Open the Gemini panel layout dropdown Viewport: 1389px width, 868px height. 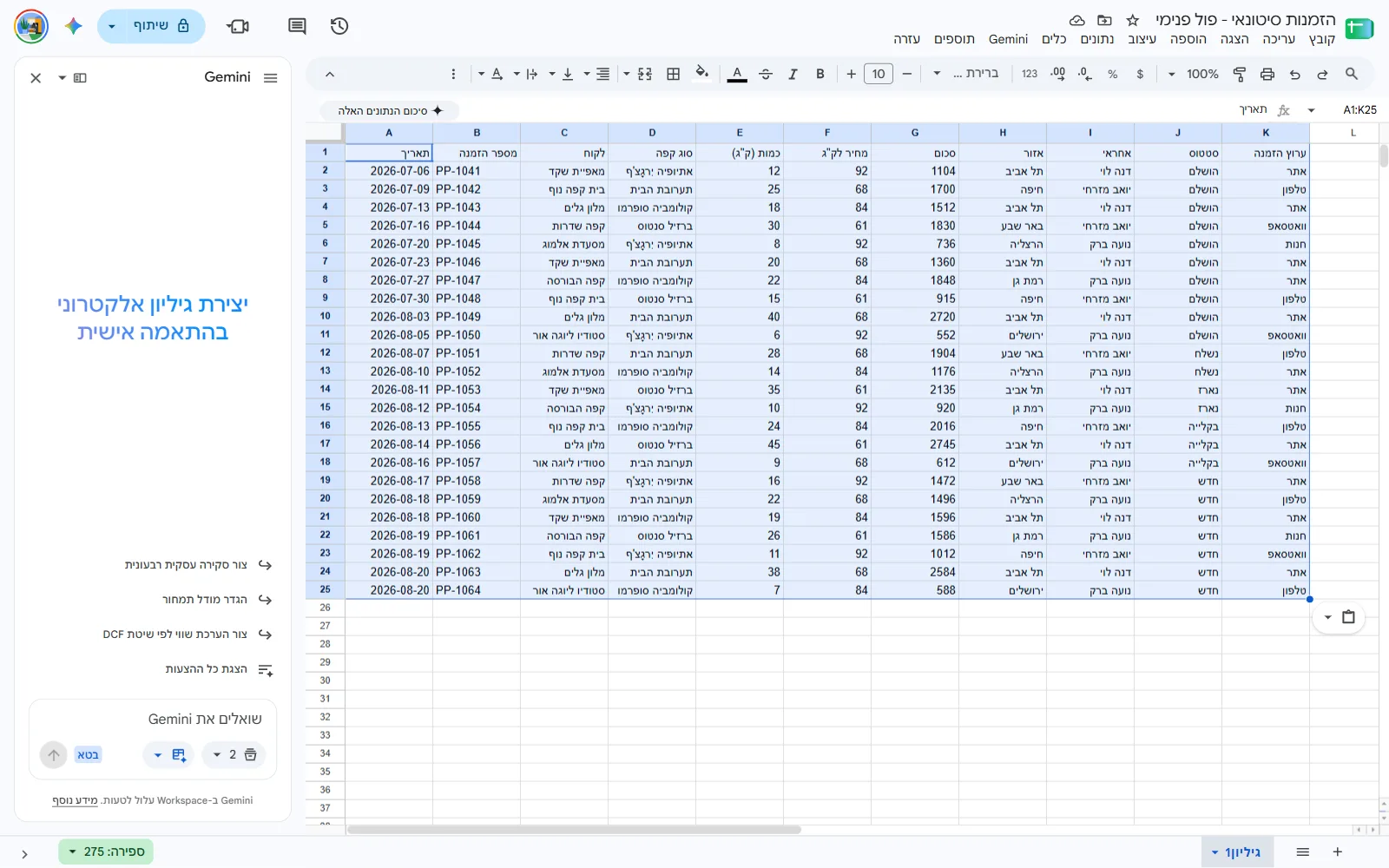73,78
